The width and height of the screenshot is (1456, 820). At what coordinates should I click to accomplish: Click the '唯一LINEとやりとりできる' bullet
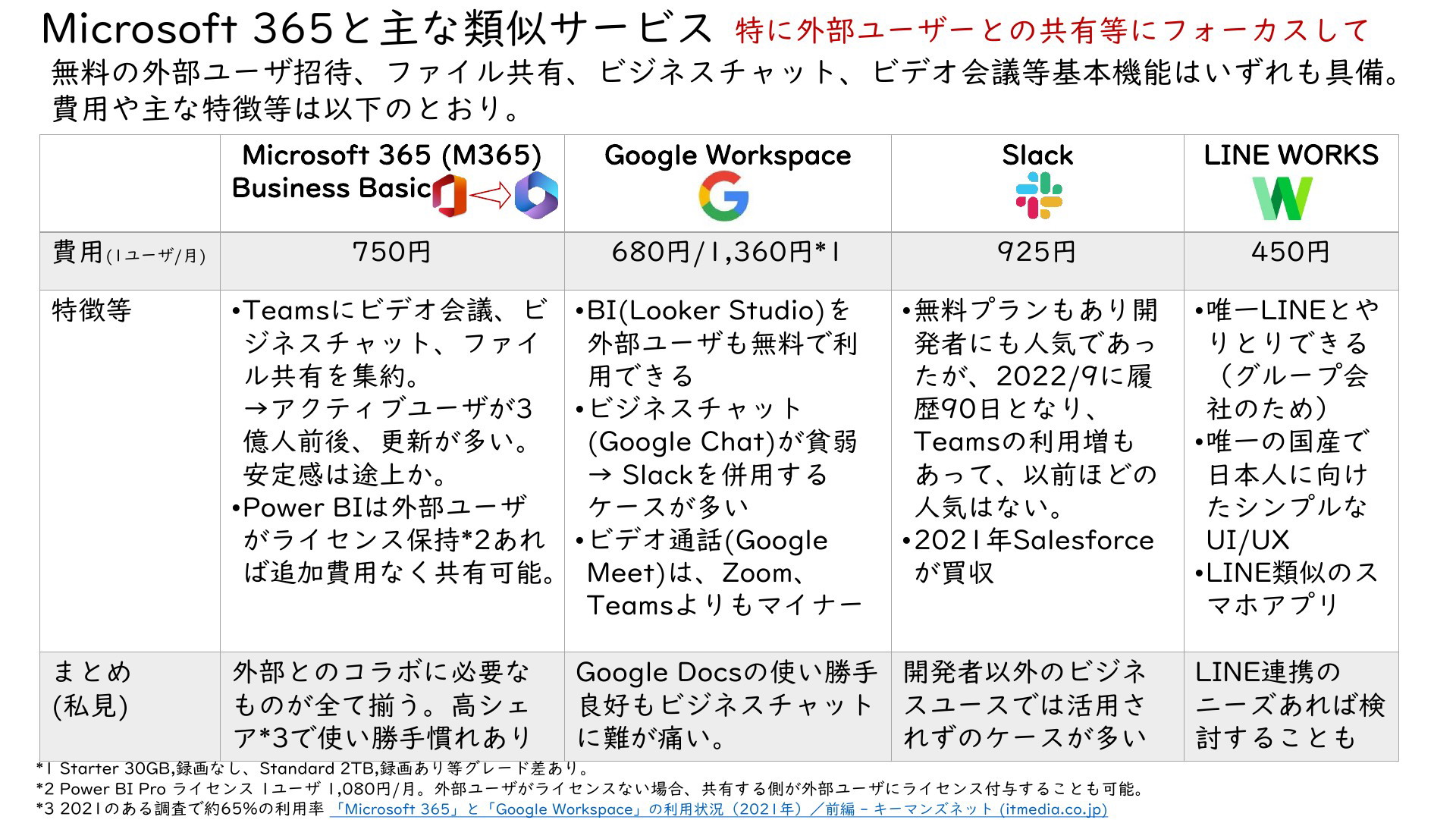1287,359
